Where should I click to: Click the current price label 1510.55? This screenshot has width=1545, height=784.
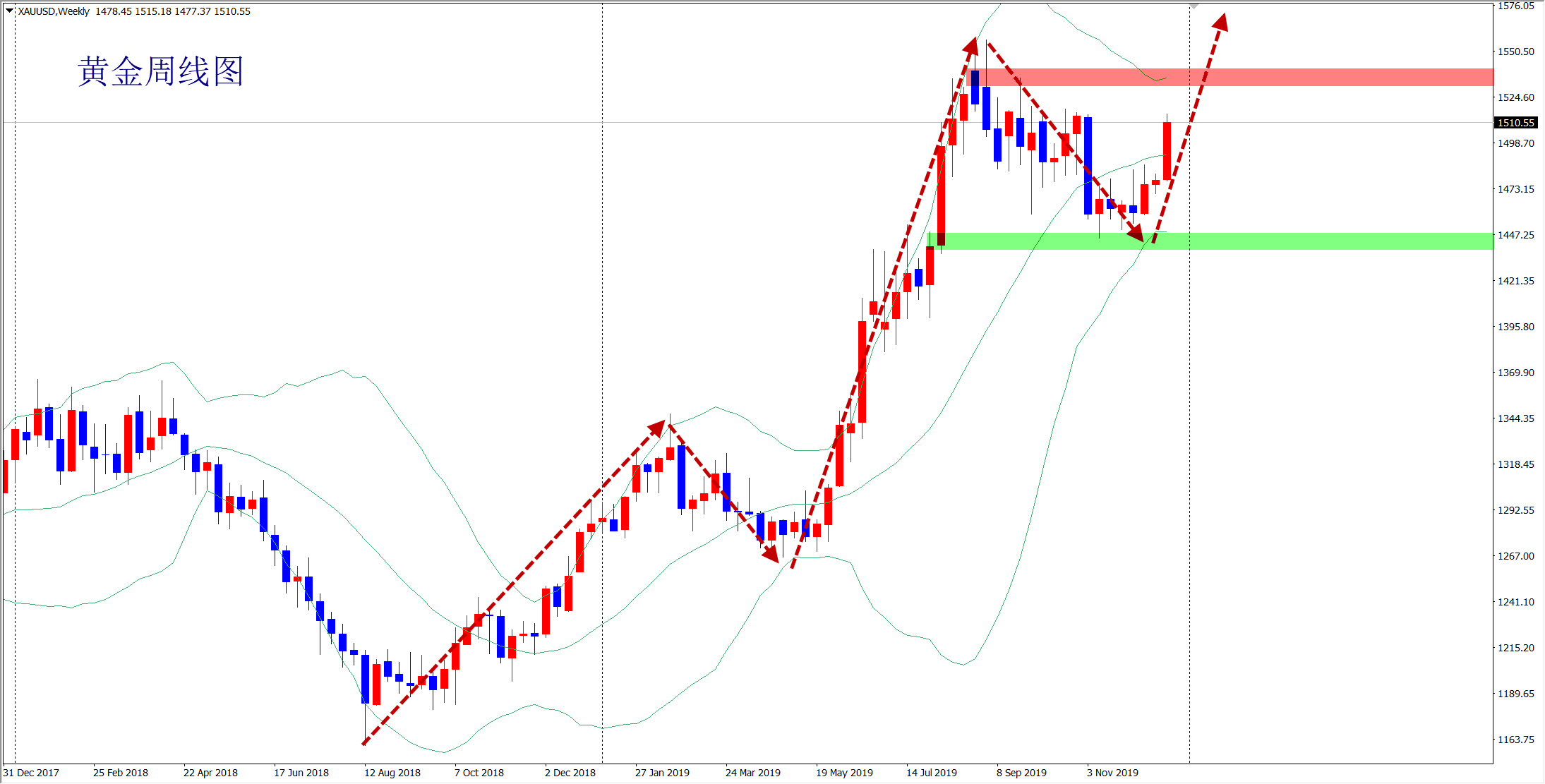tap(1515, 123)
